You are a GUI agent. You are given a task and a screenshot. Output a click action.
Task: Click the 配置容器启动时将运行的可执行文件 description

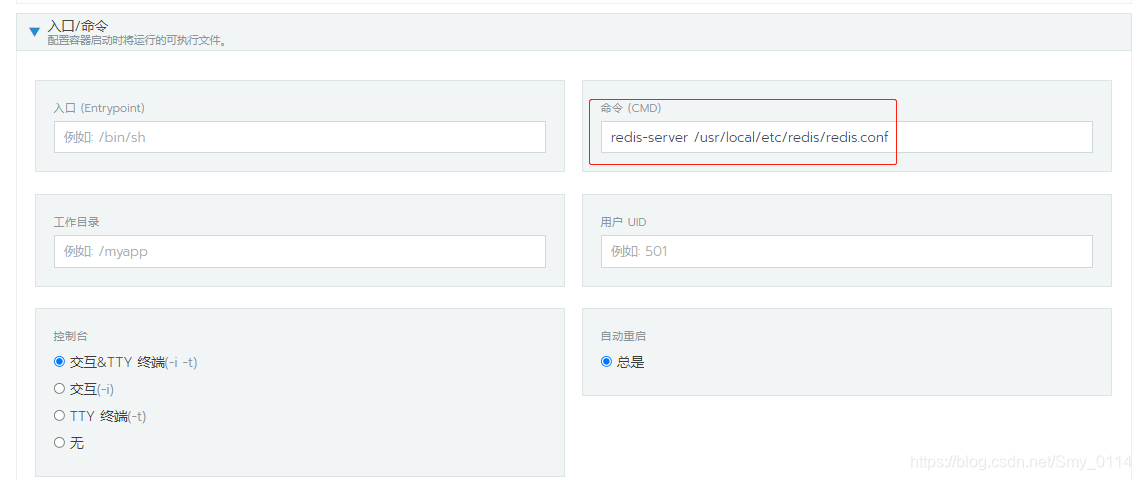point(137,41)
